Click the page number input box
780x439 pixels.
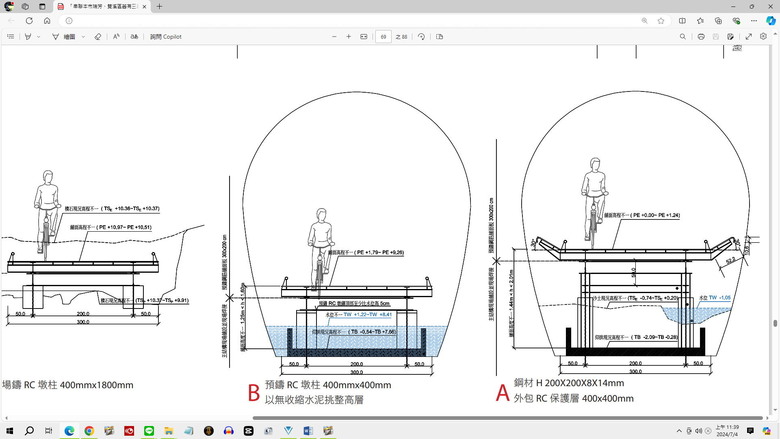384,37
